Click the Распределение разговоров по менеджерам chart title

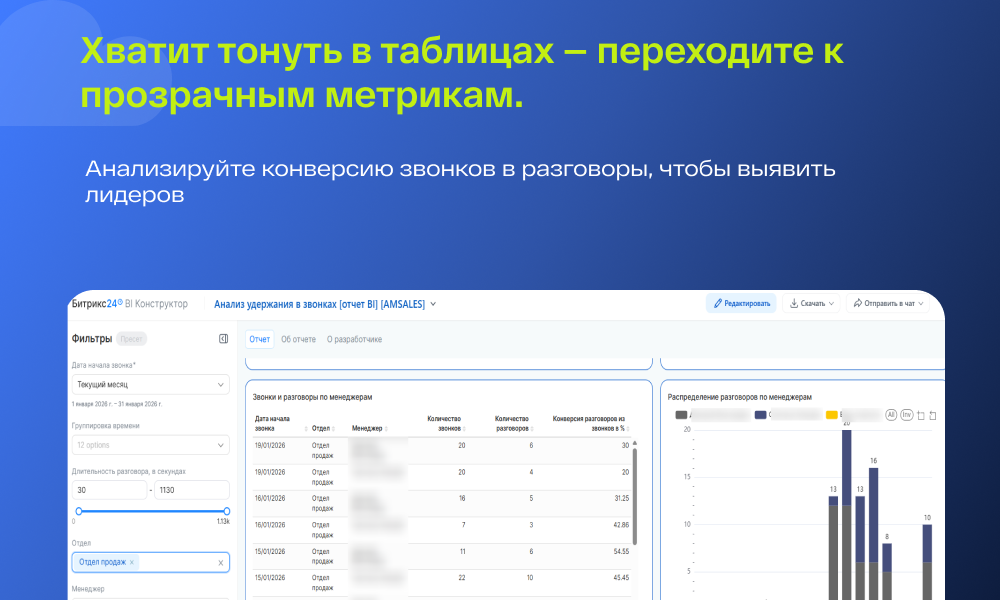pyautogui.click(x=739, y=397)
